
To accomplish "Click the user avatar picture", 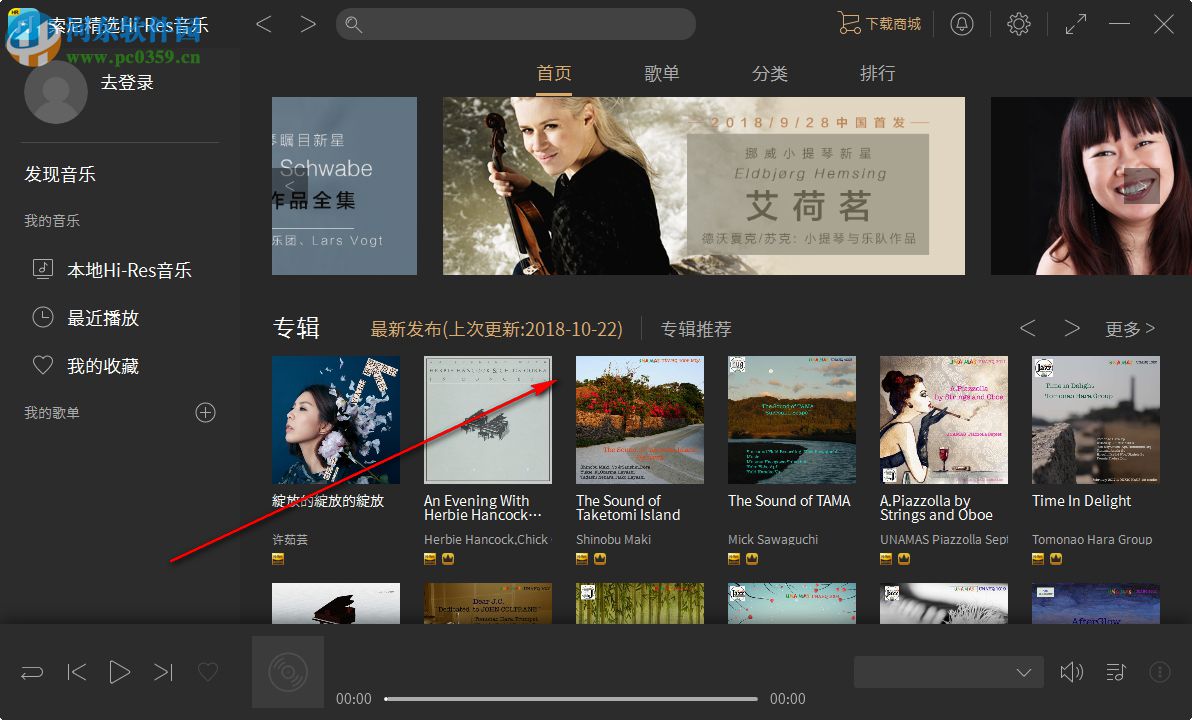I will [x=55, y=91].
